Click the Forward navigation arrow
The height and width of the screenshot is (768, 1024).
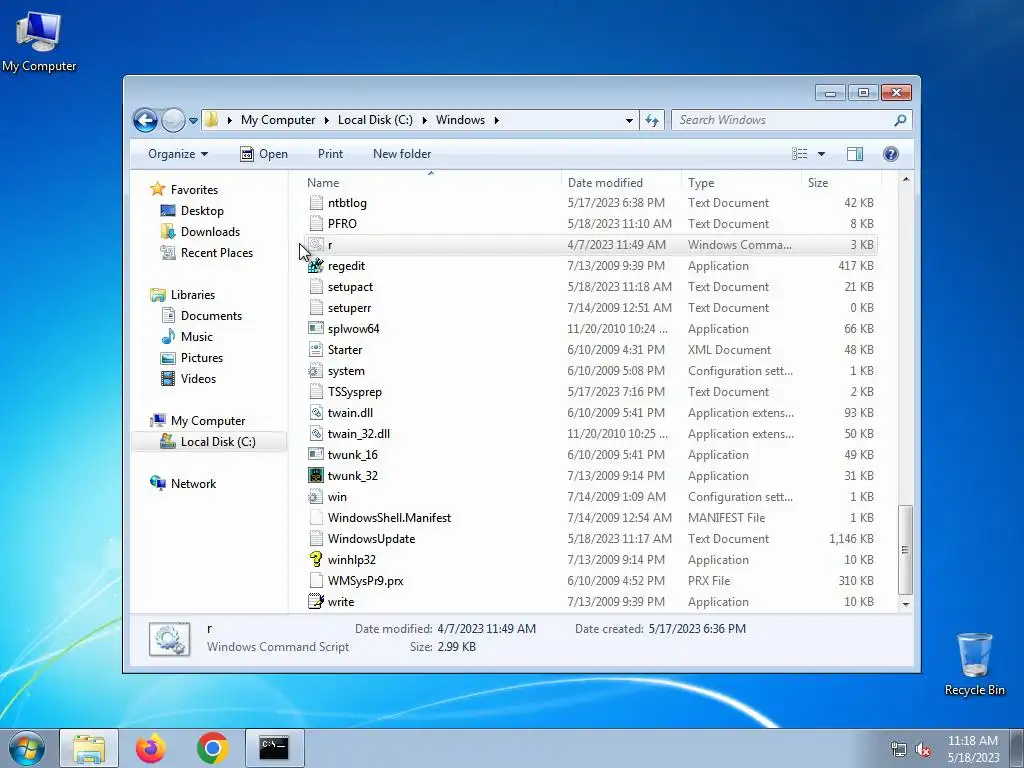coord(173,120)
